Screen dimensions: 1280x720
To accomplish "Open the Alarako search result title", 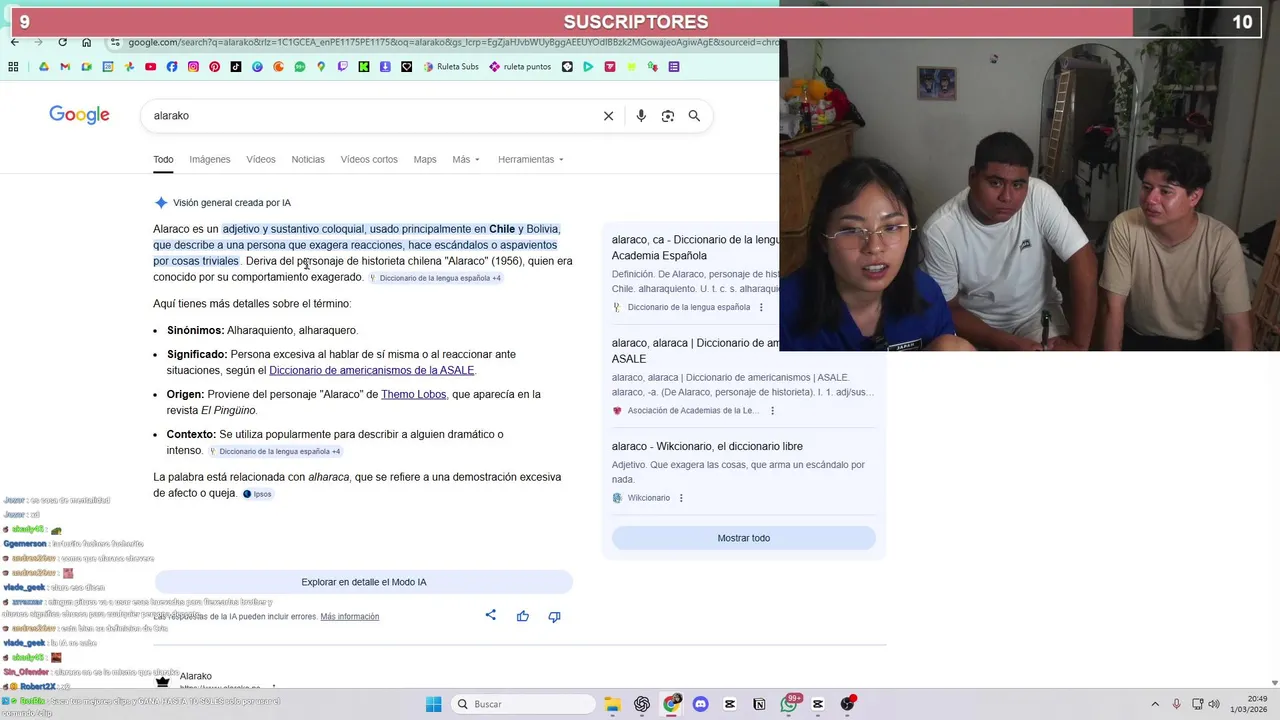I will (x=196, y=676).
